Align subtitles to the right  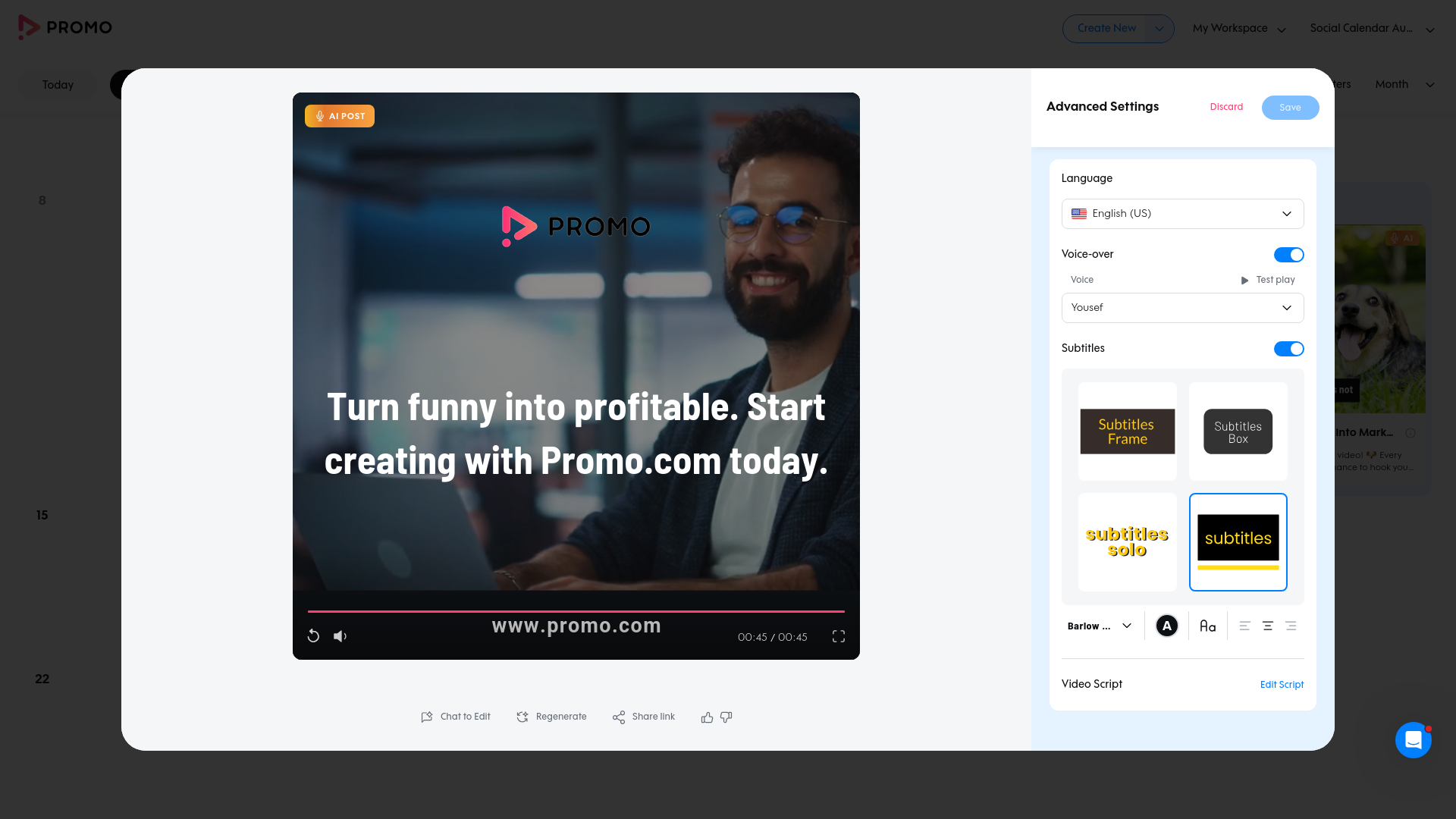(x=1291, y=626)
